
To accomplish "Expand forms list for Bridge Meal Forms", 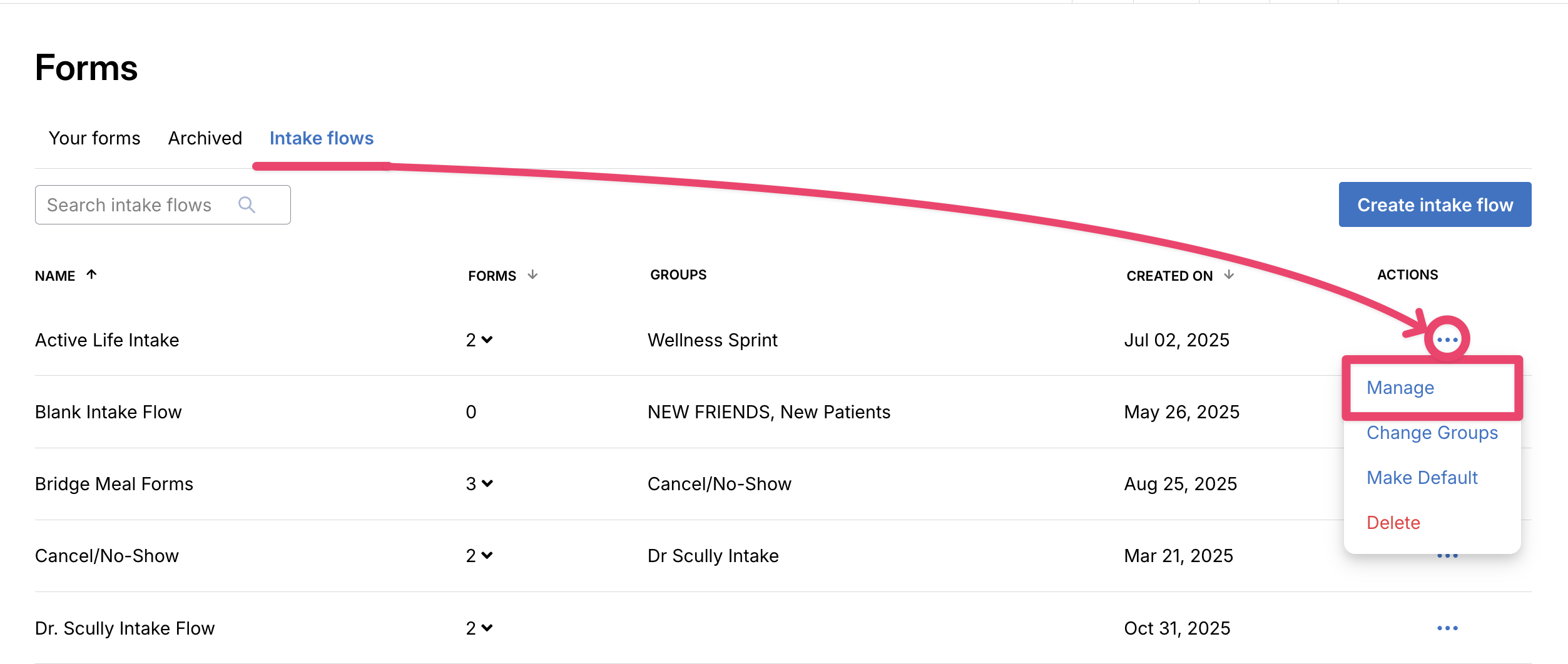I will click(x=487, y=484).
